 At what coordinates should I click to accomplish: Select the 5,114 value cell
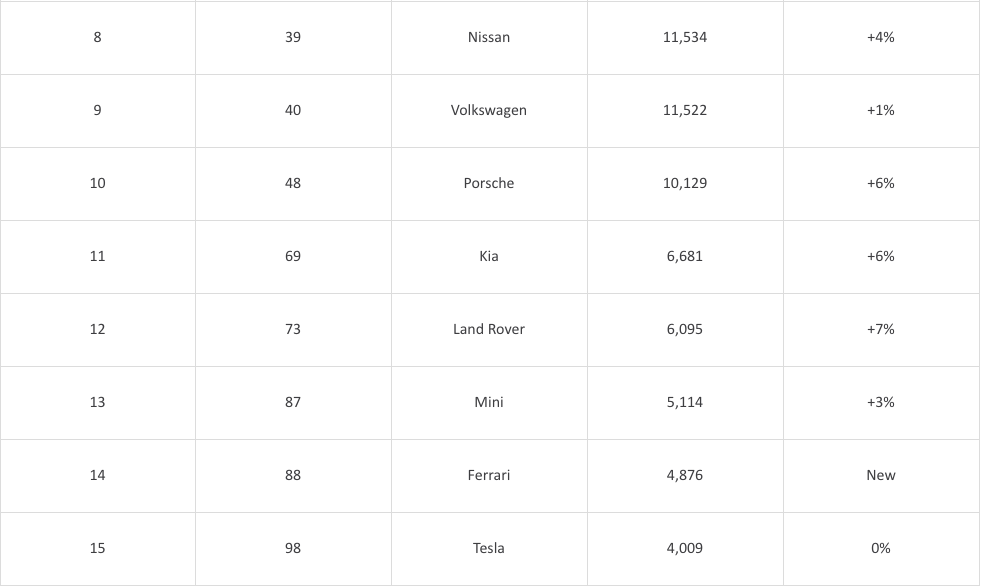[x=684, y=402]
